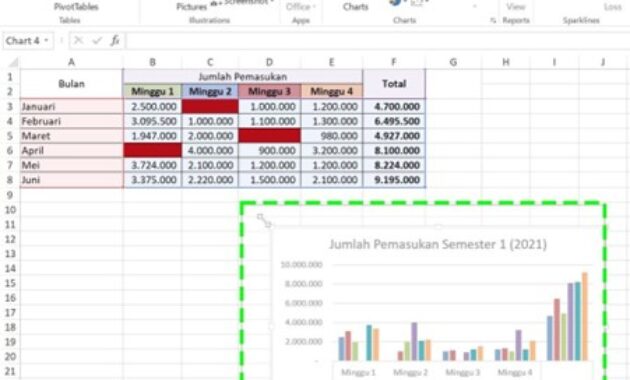Select column B header
630x380 pixels.
point(152,62)
